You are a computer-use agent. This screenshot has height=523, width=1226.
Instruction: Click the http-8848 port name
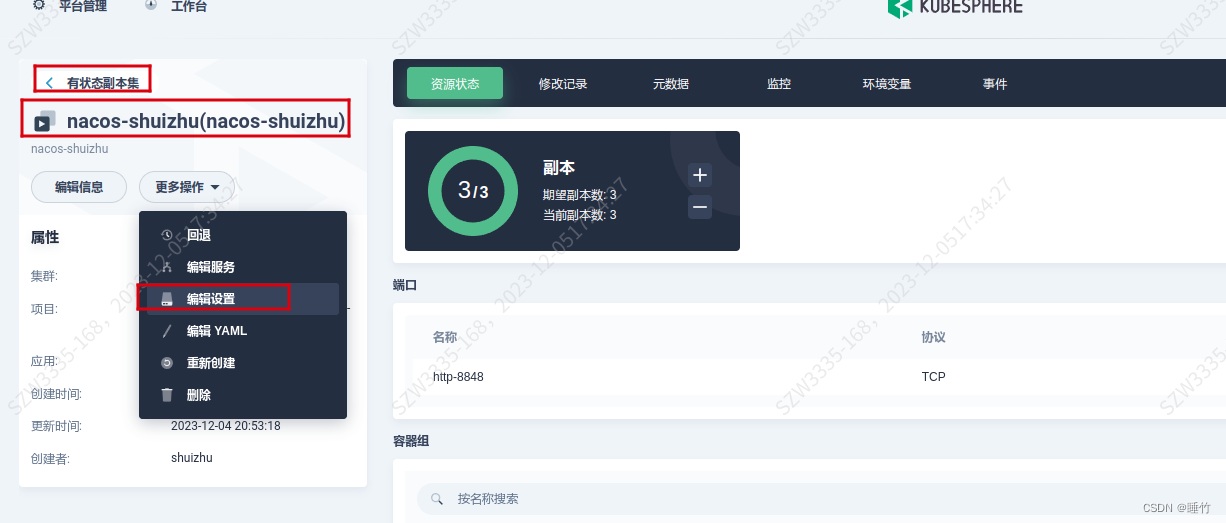click(459, 377)
